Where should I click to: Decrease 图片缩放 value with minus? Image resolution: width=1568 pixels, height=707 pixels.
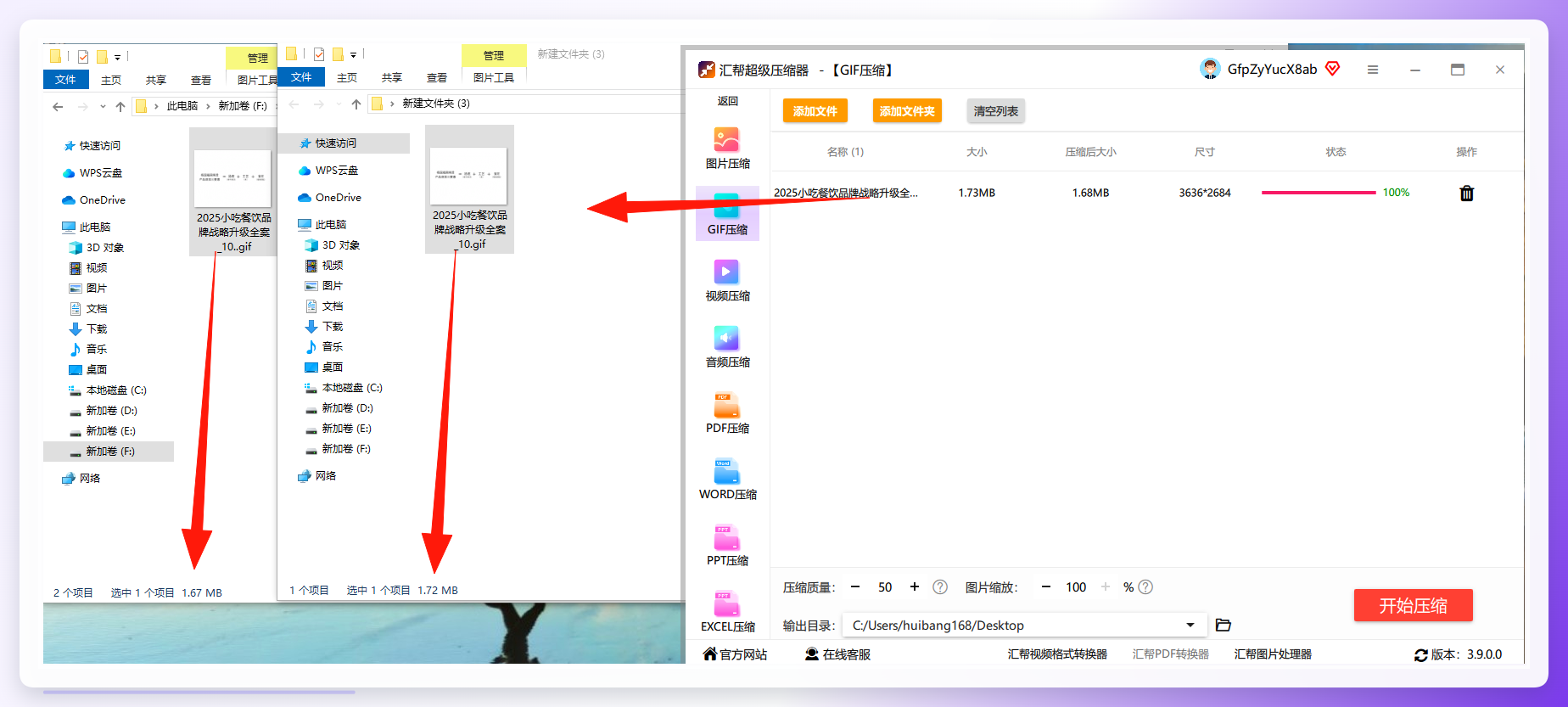[x=1046, y=587]
